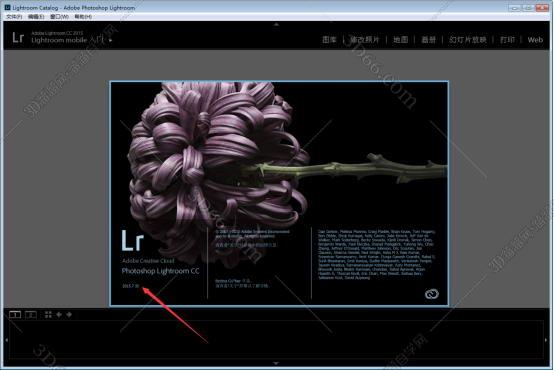Click the Lightroom icon in title bar
The image size is (554, 370).
pyautogui.click(x=7, y=7)
